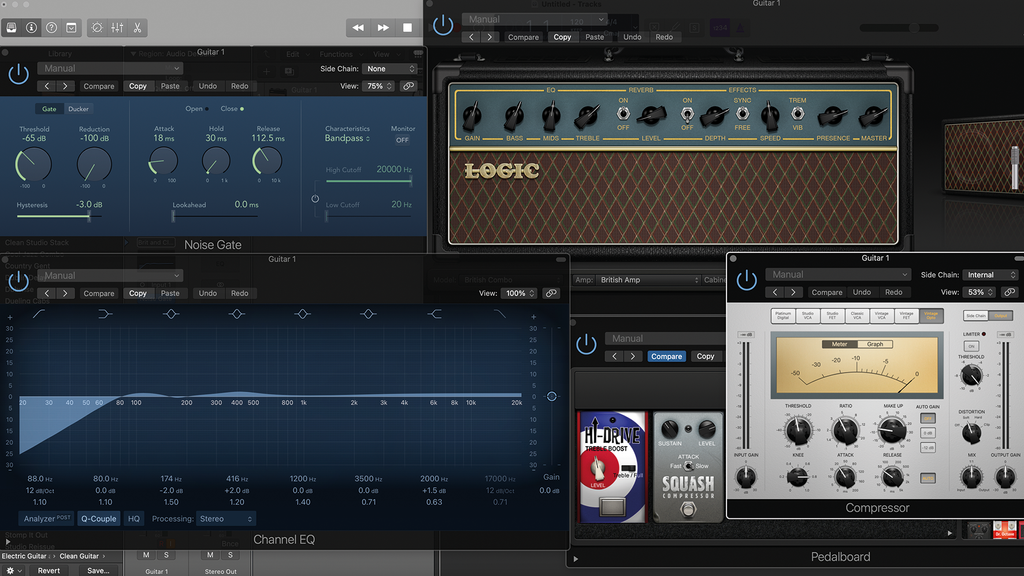Select the scissors tool in the toolbar
The height and width of the screenshot is (576, 1024).
(138, 27)
